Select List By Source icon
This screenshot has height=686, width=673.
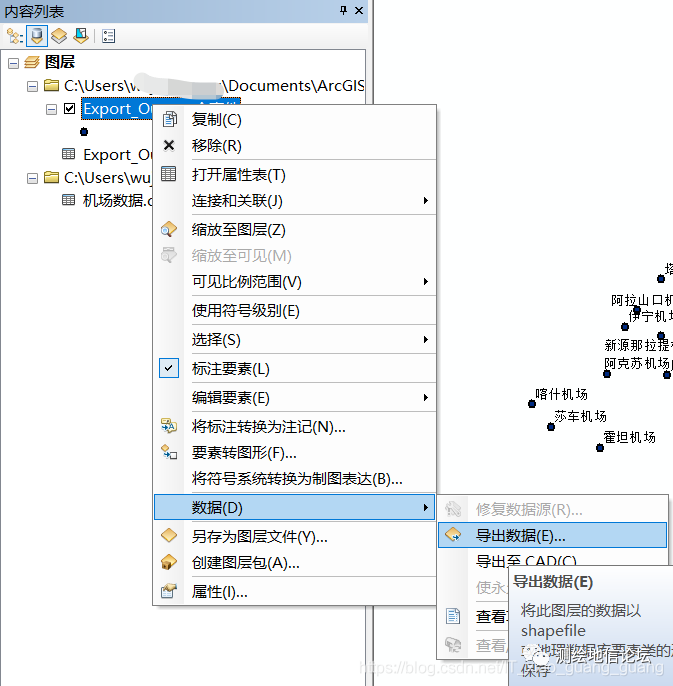click(x=37, y=36)
